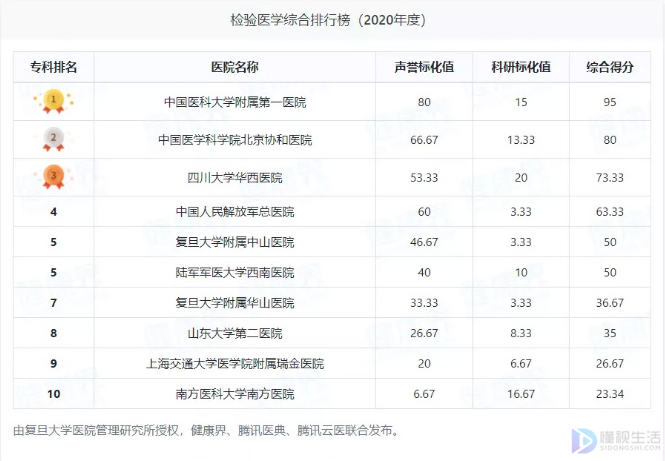The width and height of the screenshot is (665, 461).
Task: Click rank number 5 in 西南医院 row
Action: 53,272
